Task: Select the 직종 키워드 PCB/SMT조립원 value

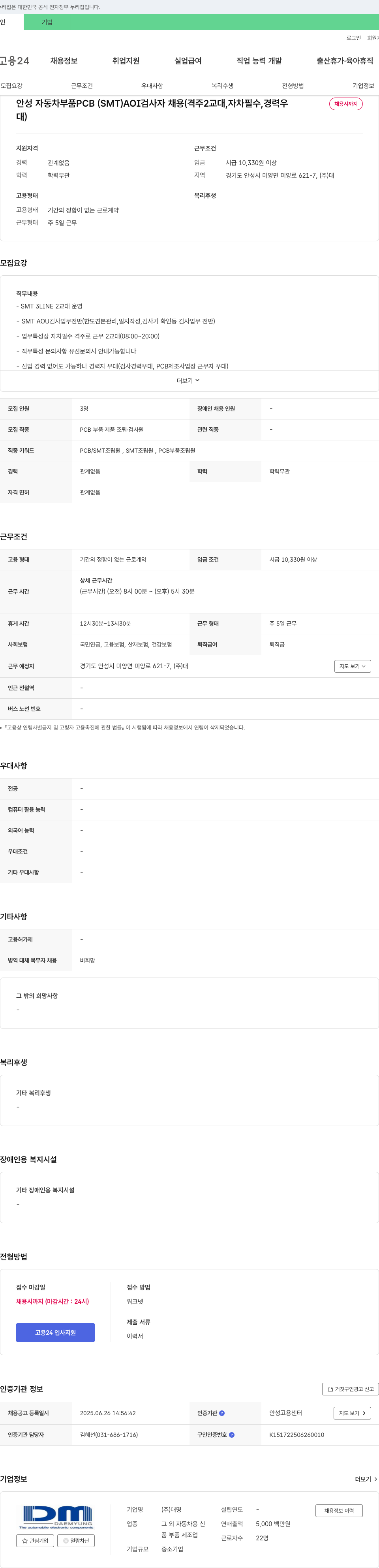Action: click(x=137, y=450)
